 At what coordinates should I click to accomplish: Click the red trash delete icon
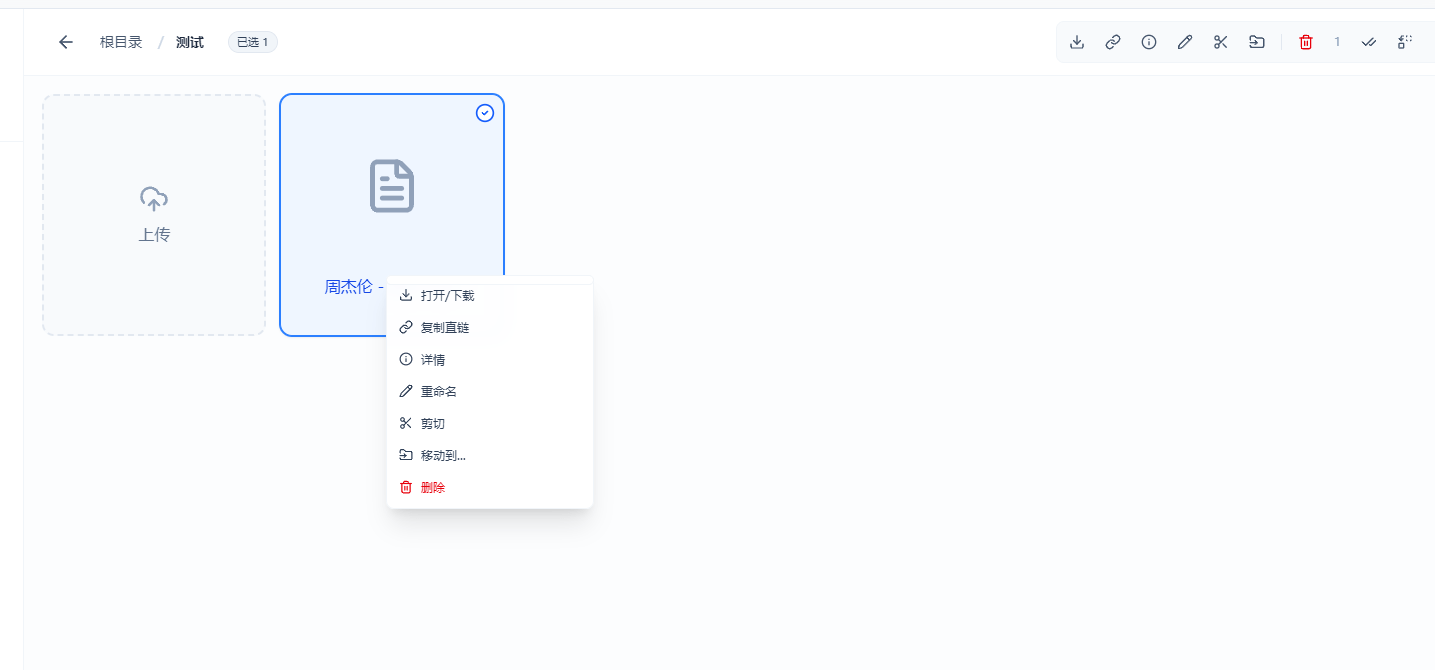coord(1306,42)
